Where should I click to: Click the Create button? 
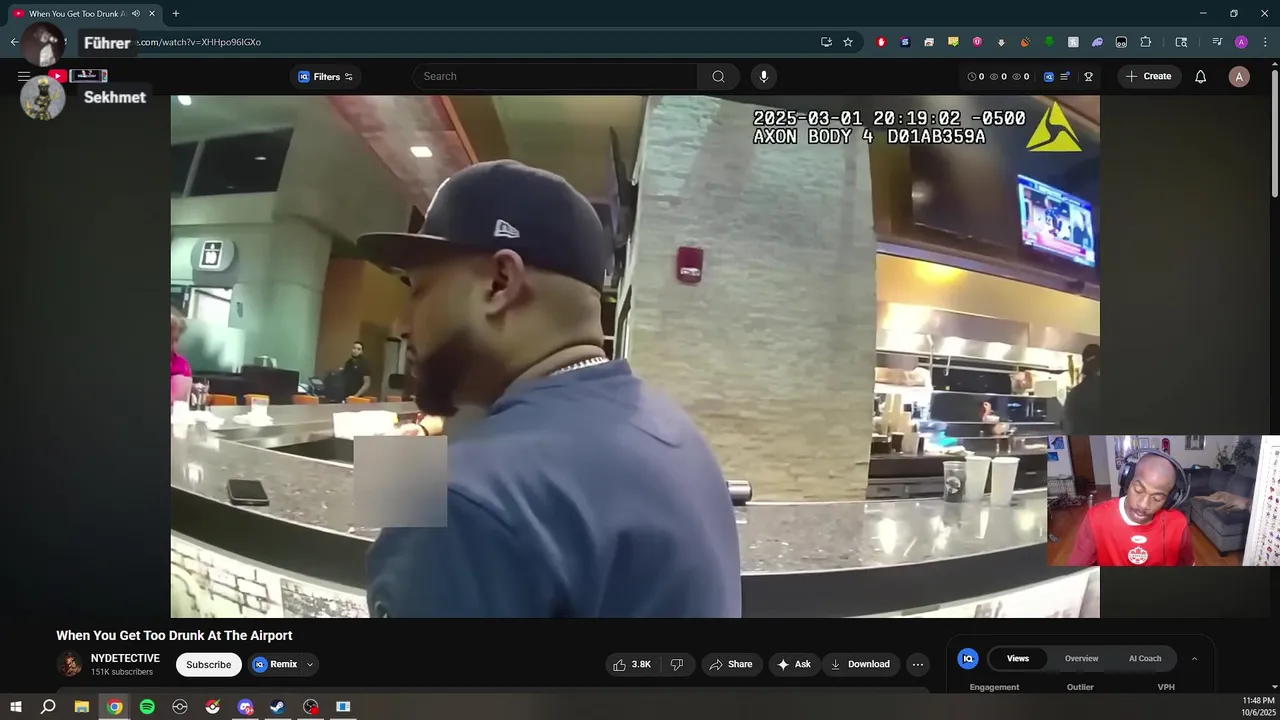click(x=1149, y=77)
